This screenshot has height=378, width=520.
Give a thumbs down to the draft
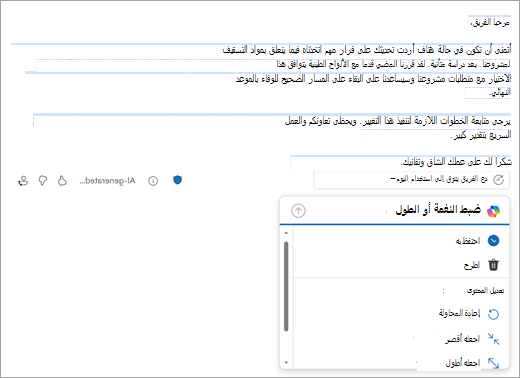coord(43,181)
